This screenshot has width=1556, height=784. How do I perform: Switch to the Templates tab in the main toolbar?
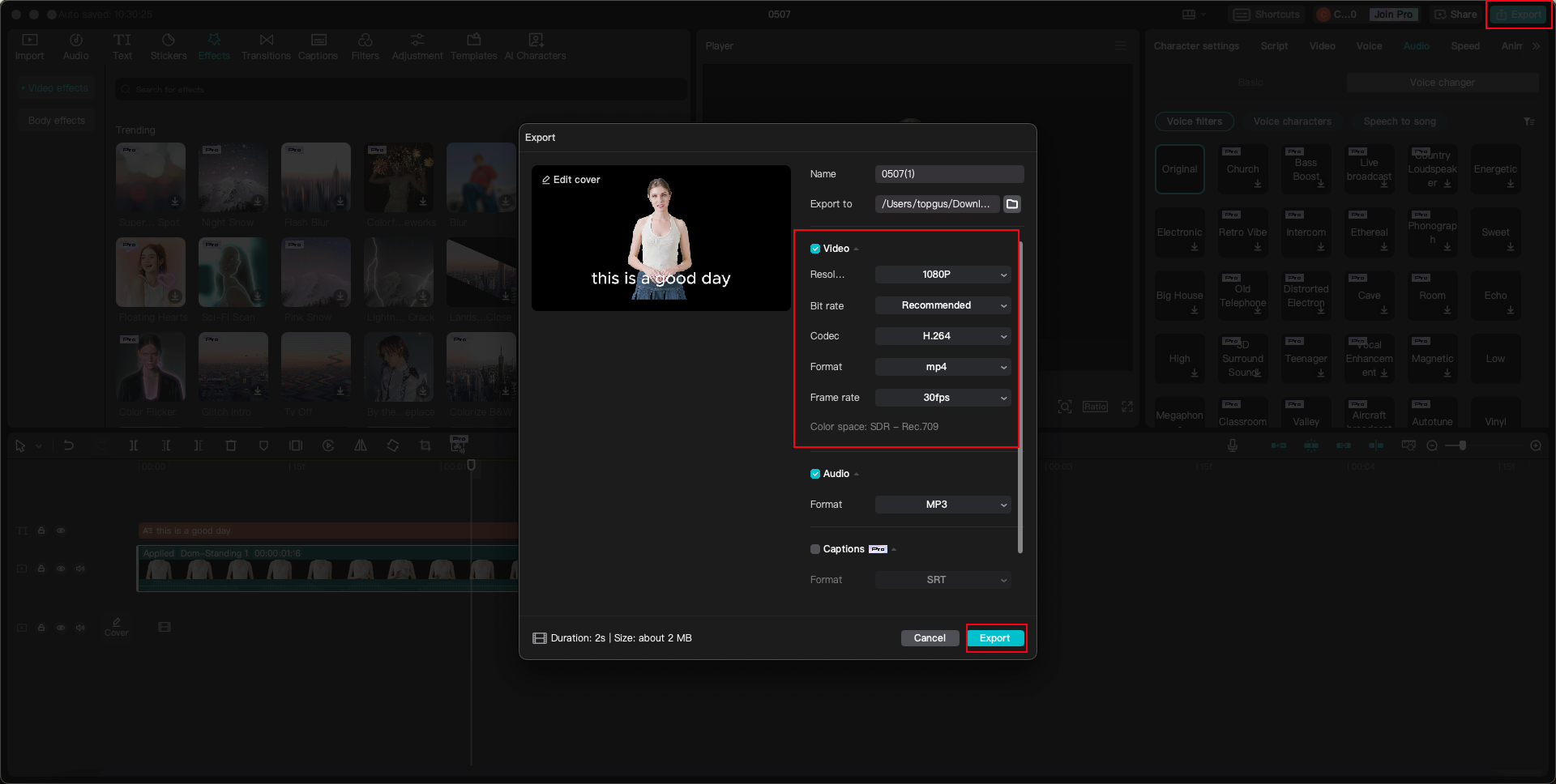click(474, 47)
